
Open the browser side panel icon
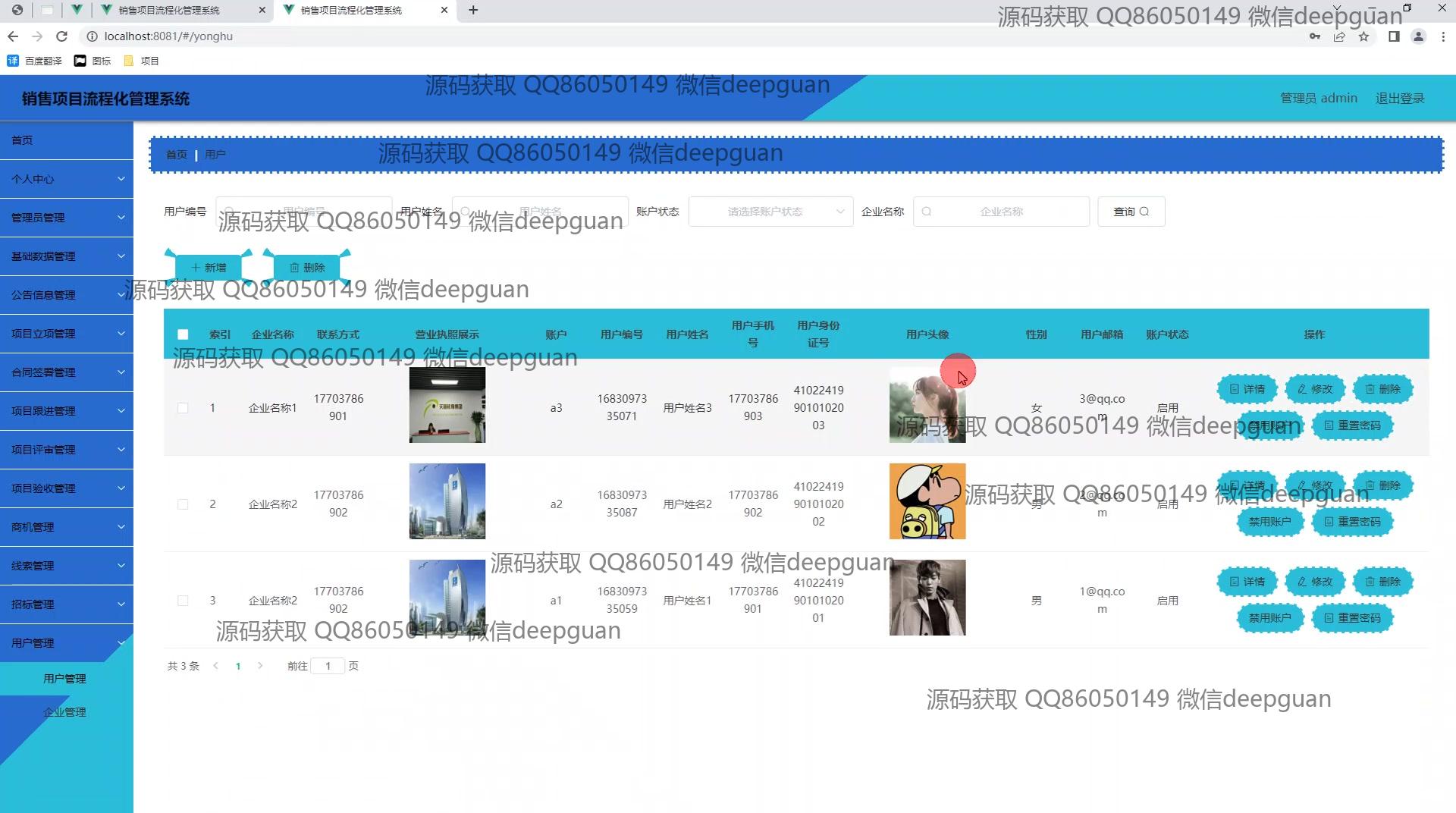tap(1394, 36)
